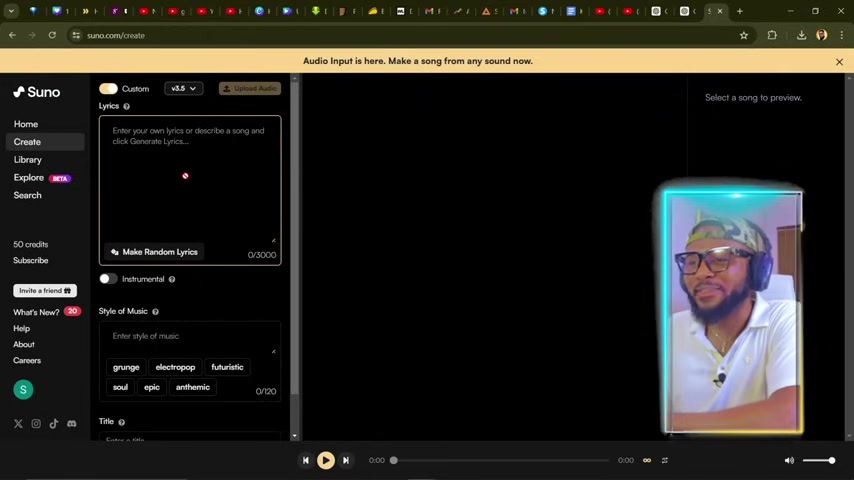Screen dimensions: 854x480
Task: Expand the browser tab search chevron
Action: pos(11,11)
